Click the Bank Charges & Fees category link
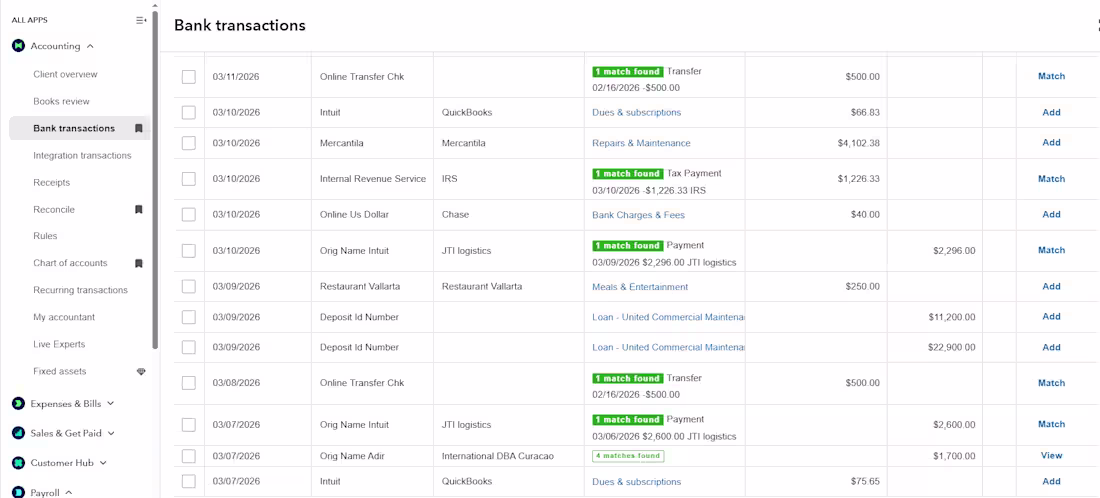Viewport: 1100px width, 498px height. click(638, 215)
